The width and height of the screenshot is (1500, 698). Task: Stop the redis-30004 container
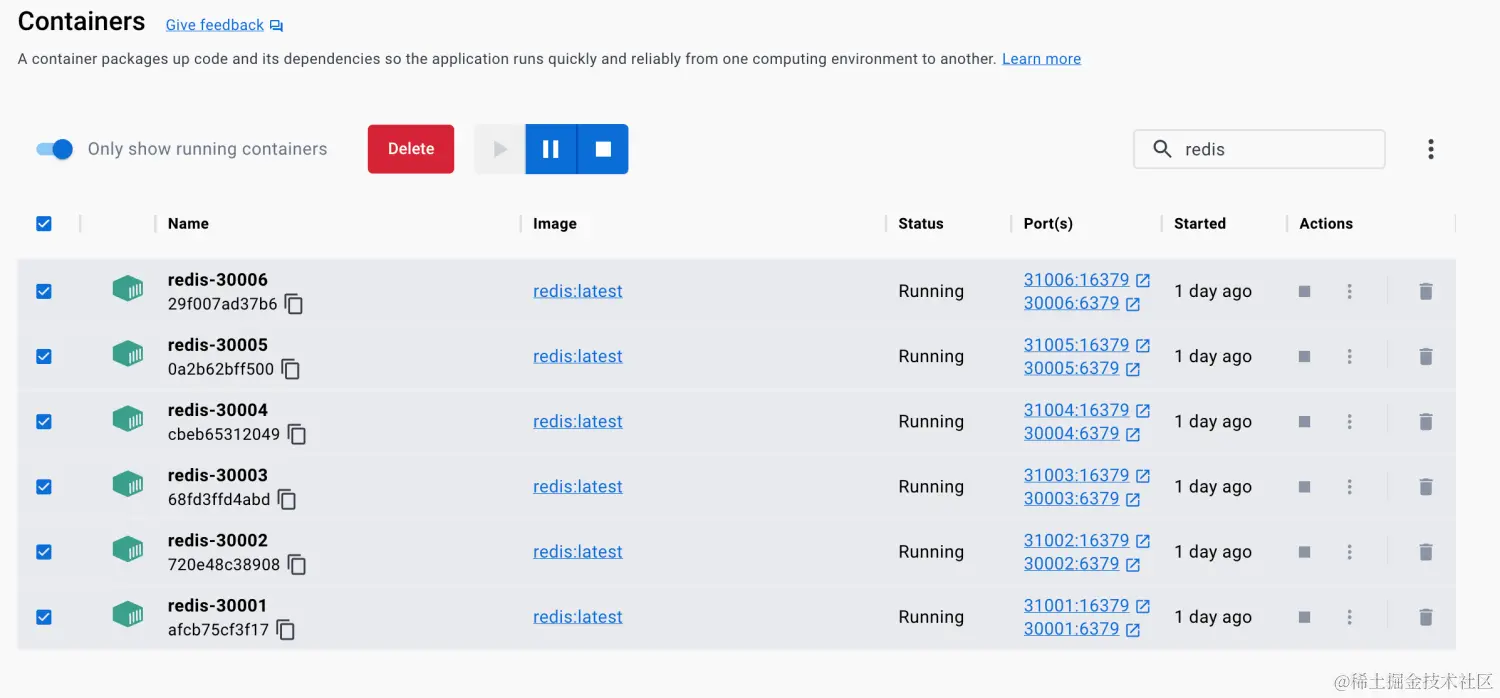1304,421
